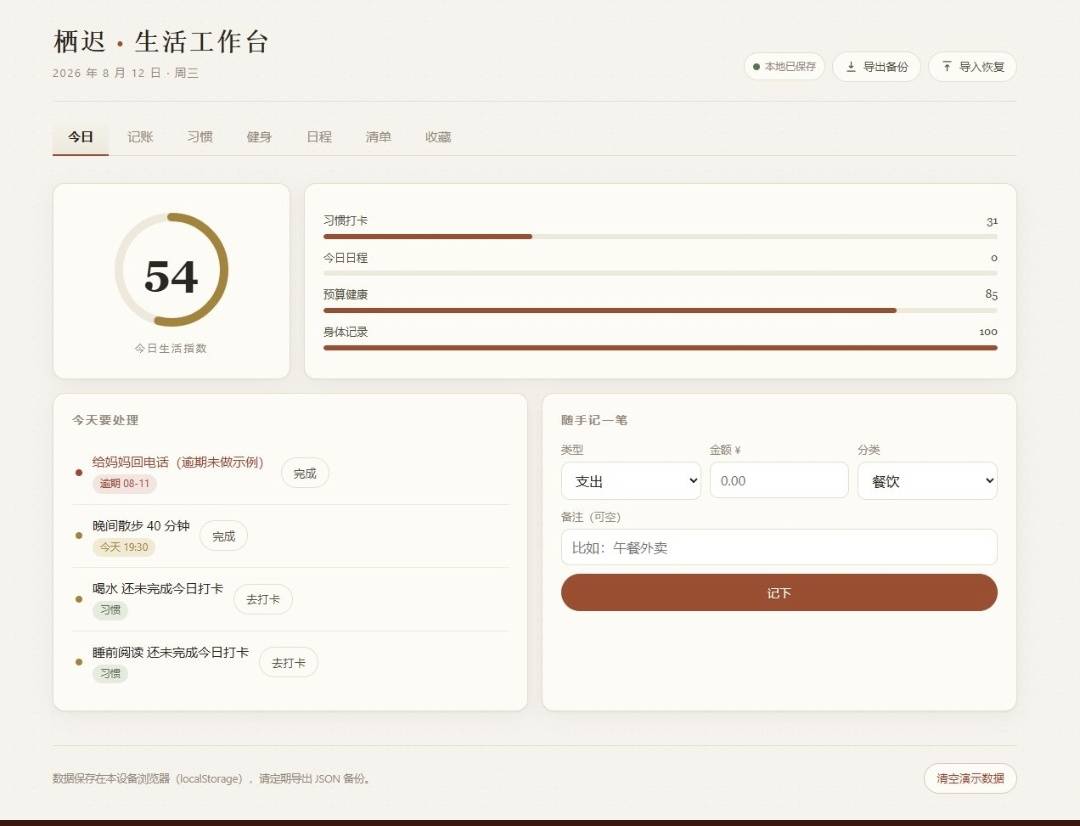Image resolution: width=1080 pixels, height=826 pixels.
Task: Click 去打卡 for the 喝水 habit
Action: coord(263,599)
